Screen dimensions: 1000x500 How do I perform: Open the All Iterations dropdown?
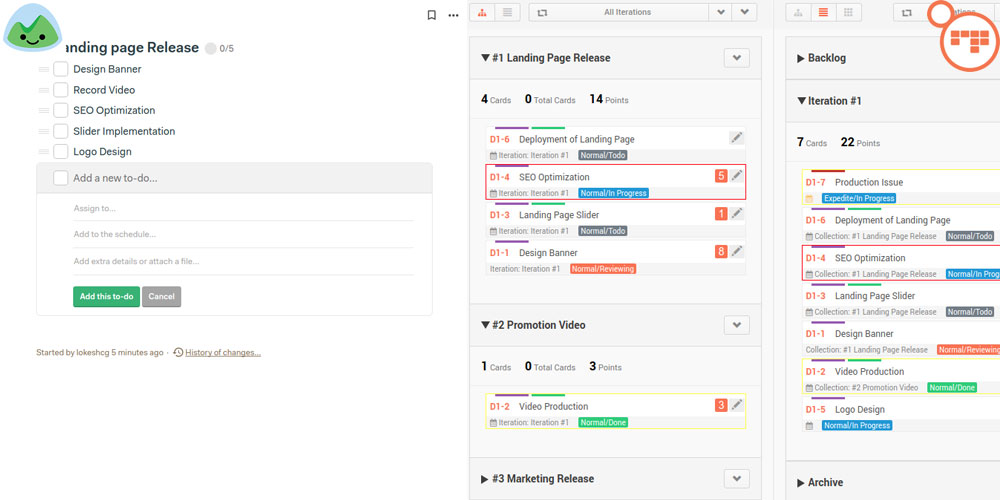click(x=720, y=13)
